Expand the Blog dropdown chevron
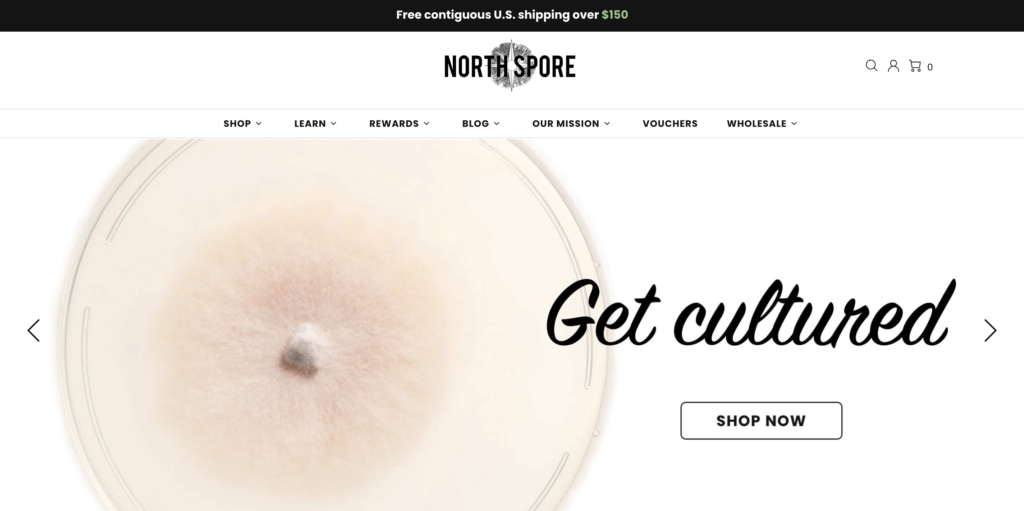1024x511 pixels. click(x=496, y=124)
